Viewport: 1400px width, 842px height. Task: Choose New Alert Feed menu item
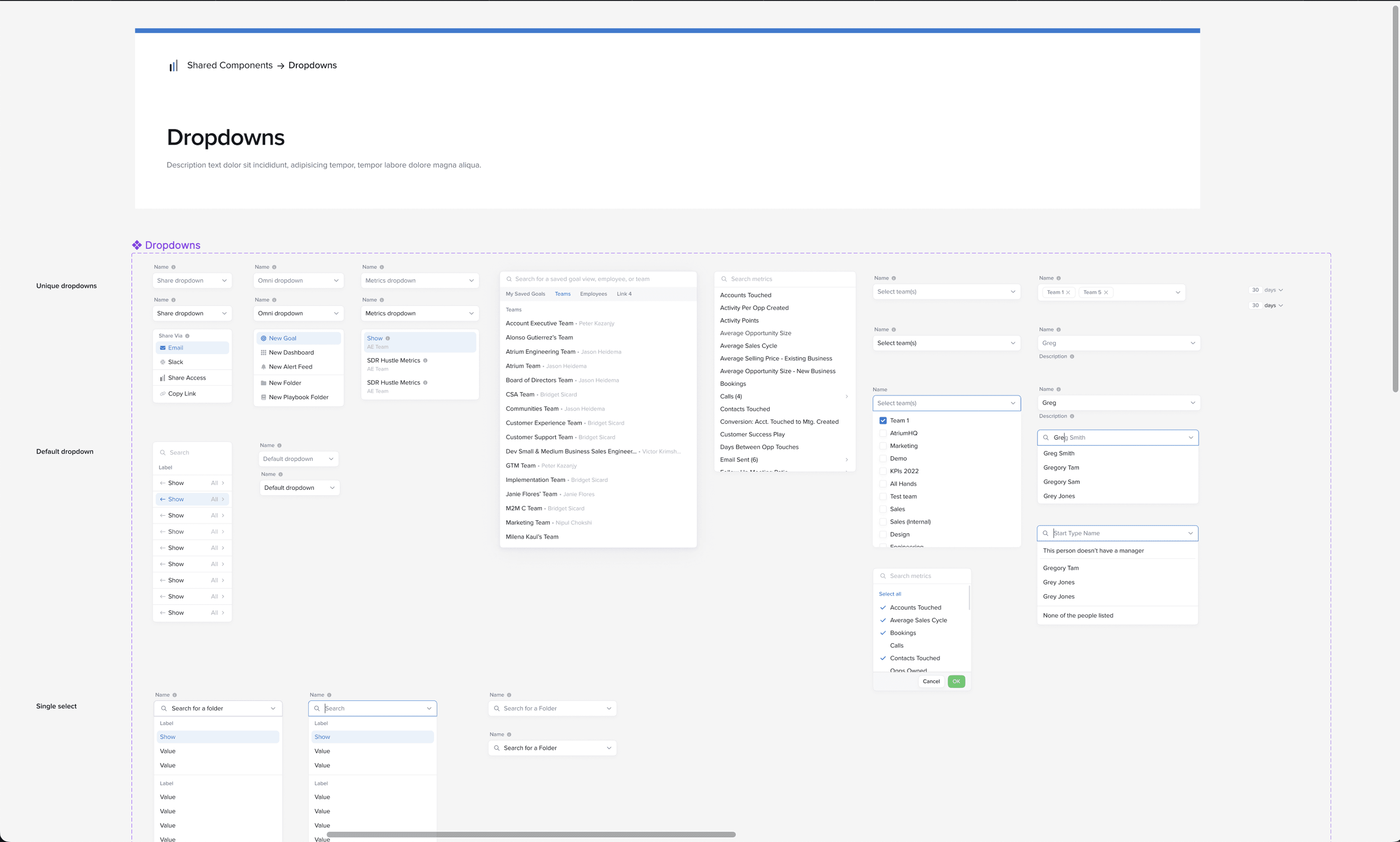[298, 367]
